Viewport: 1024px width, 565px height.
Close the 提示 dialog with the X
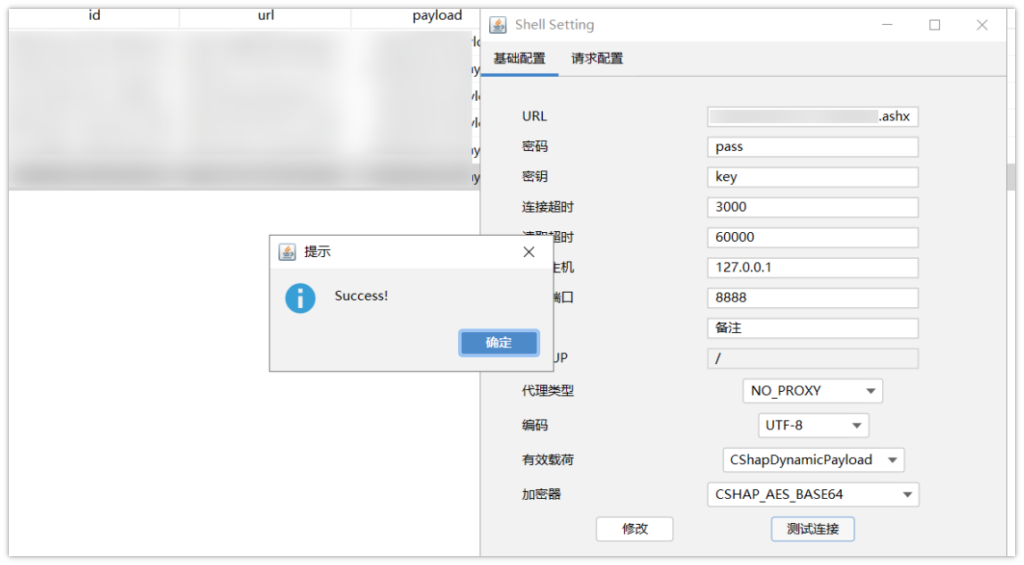tap(529, 252)
